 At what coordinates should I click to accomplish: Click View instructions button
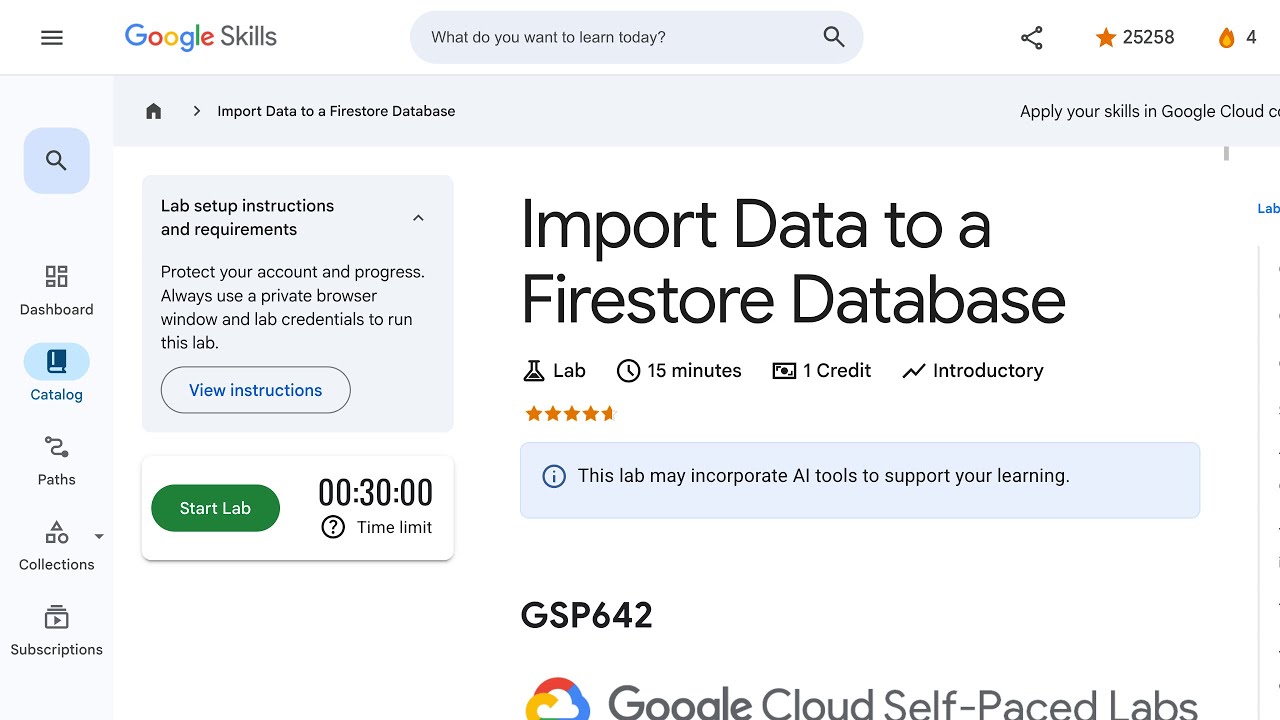256,390
